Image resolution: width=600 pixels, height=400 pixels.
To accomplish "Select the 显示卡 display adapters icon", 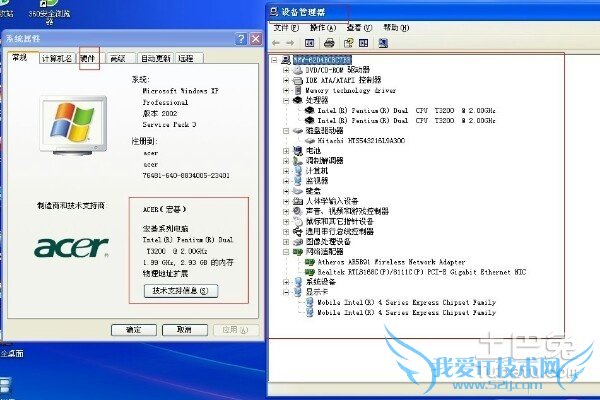I will click(x=298, y=292).
